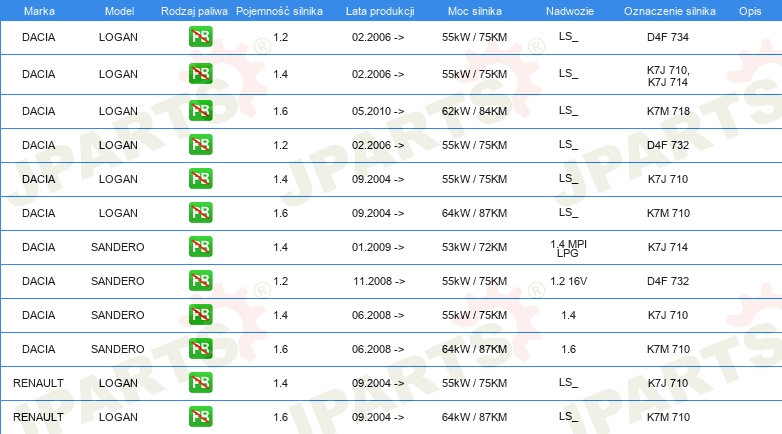Image resolution: width=782 pixels, height=434 pixels.
Task: Click the fuel icon in the K7M 718 row
Action: 200,111
